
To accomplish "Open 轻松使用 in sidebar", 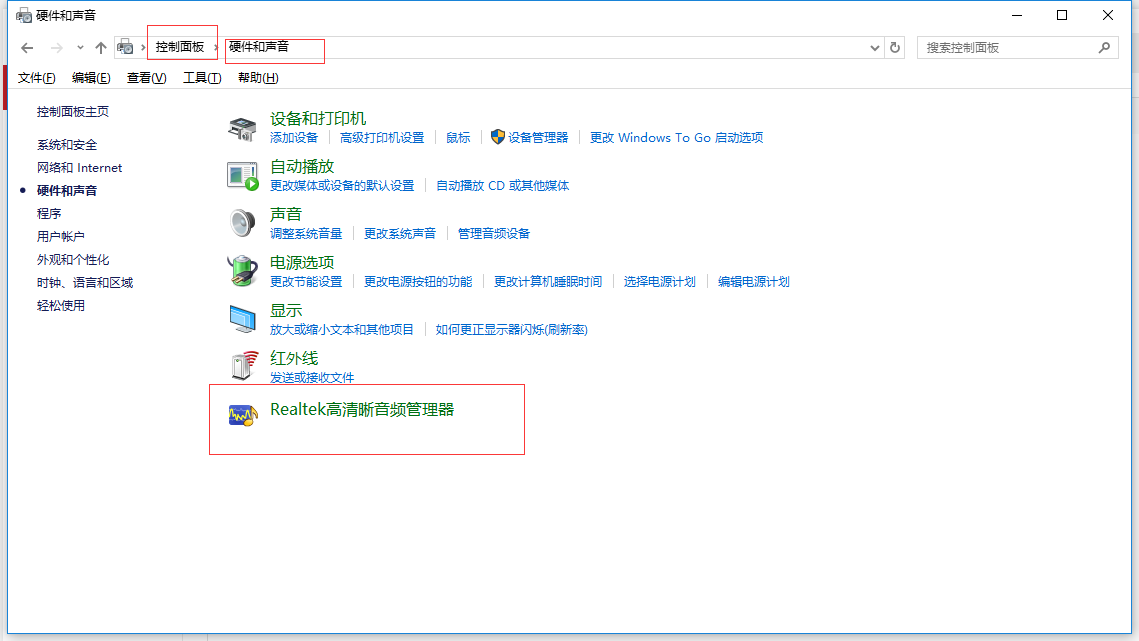I will [x=60, y=306].
